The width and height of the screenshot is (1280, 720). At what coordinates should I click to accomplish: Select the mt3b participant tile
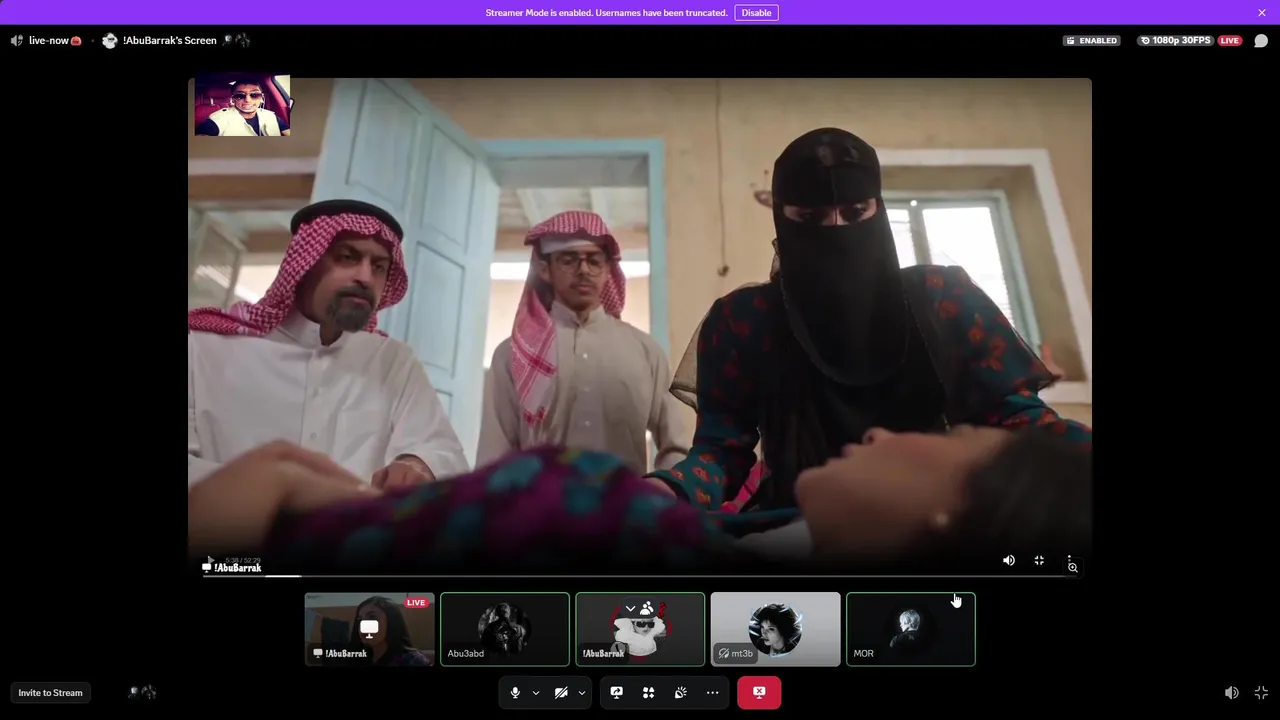click(x=775, y=629)
